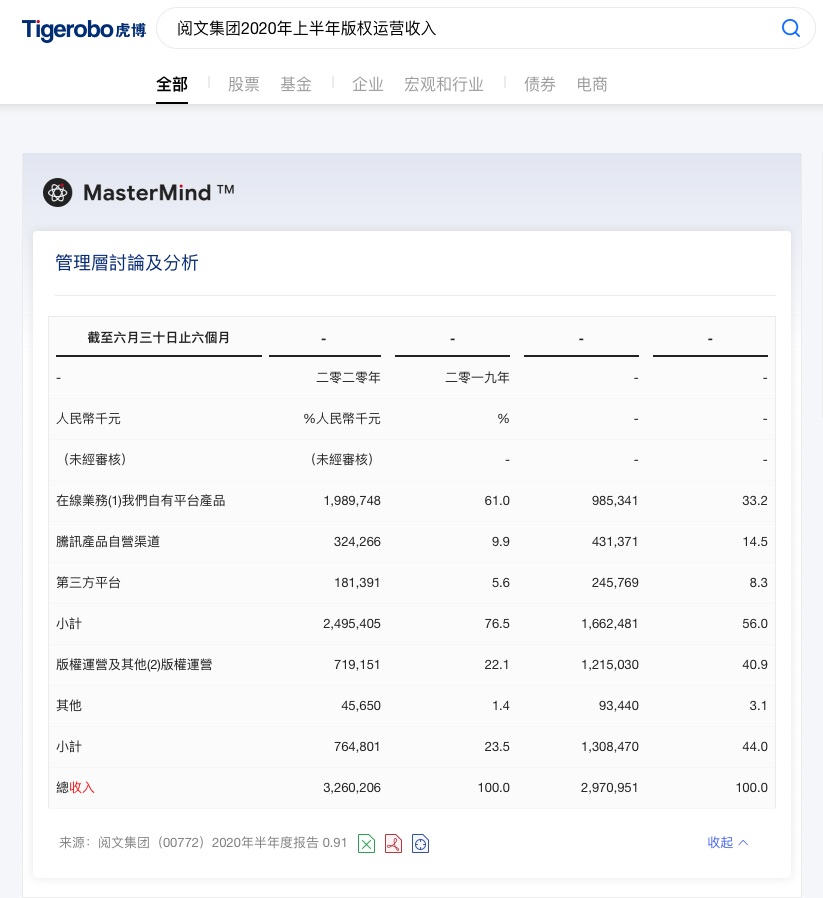
Task: Click the 截至六月三十日止六個月 header cell
Action: 159,337
